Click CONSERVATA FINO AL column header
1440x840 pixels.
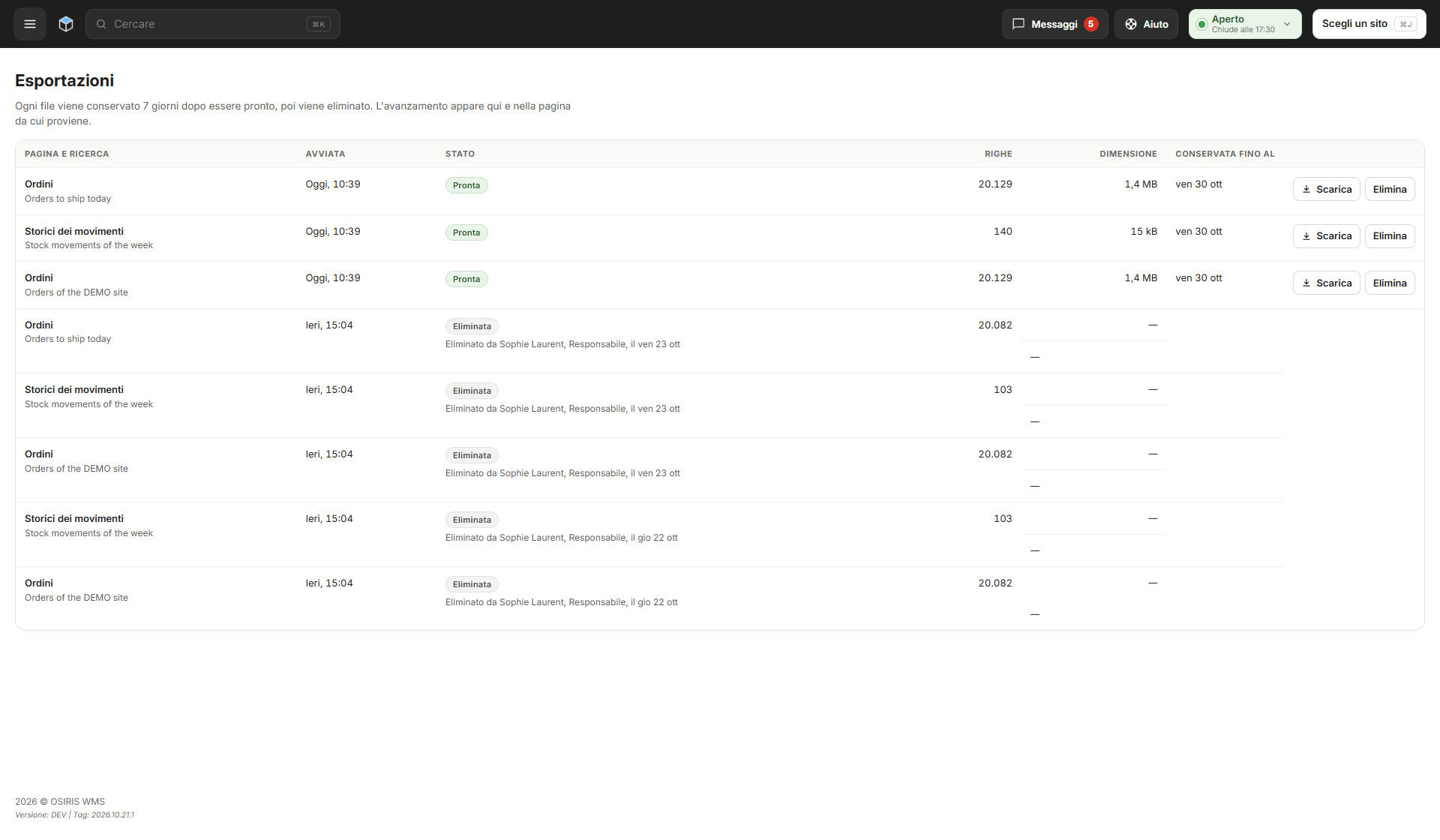click(x=1225, y=154)
